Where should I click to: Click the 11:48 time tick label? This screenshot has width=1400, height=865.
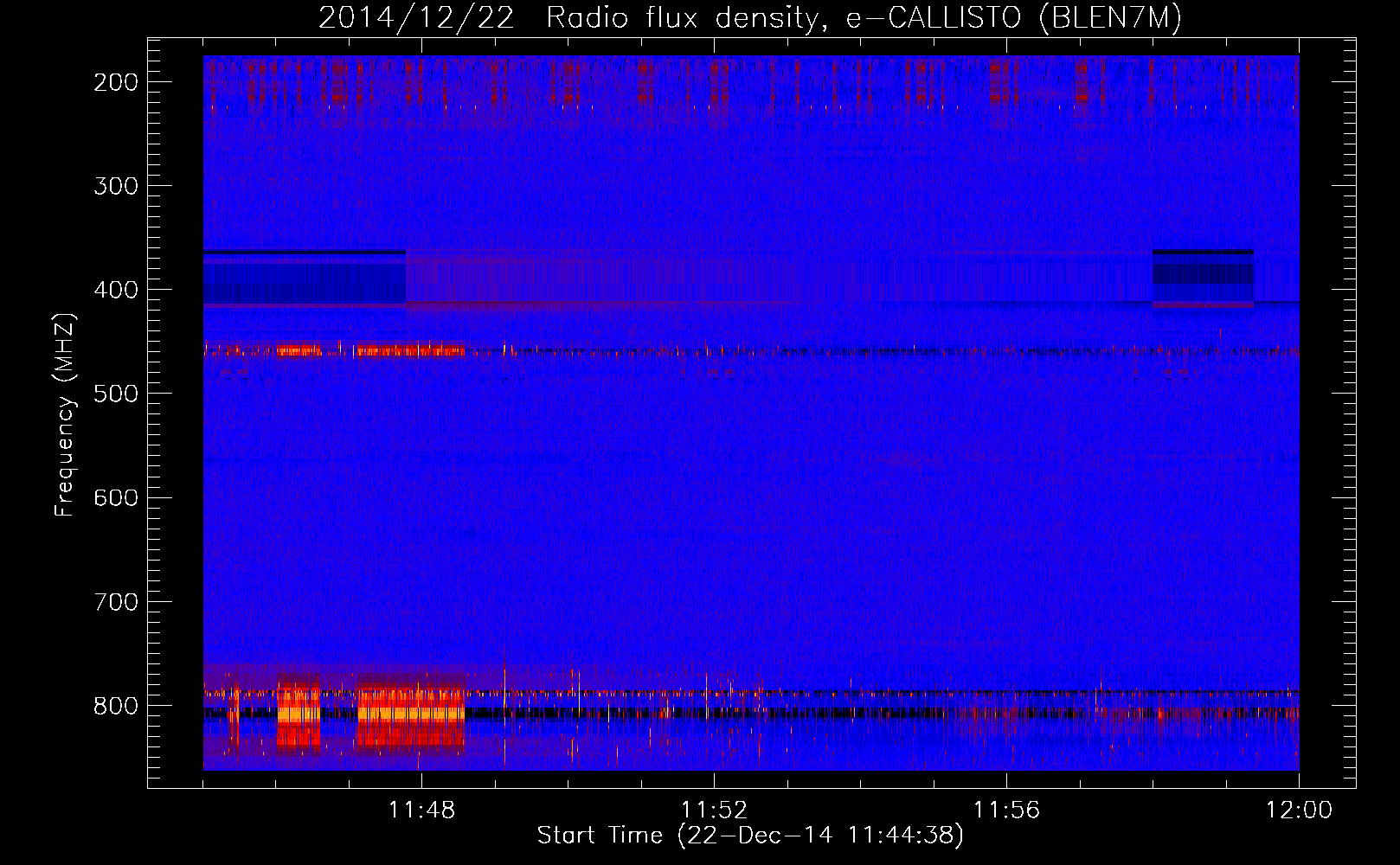tap(421, 811)
